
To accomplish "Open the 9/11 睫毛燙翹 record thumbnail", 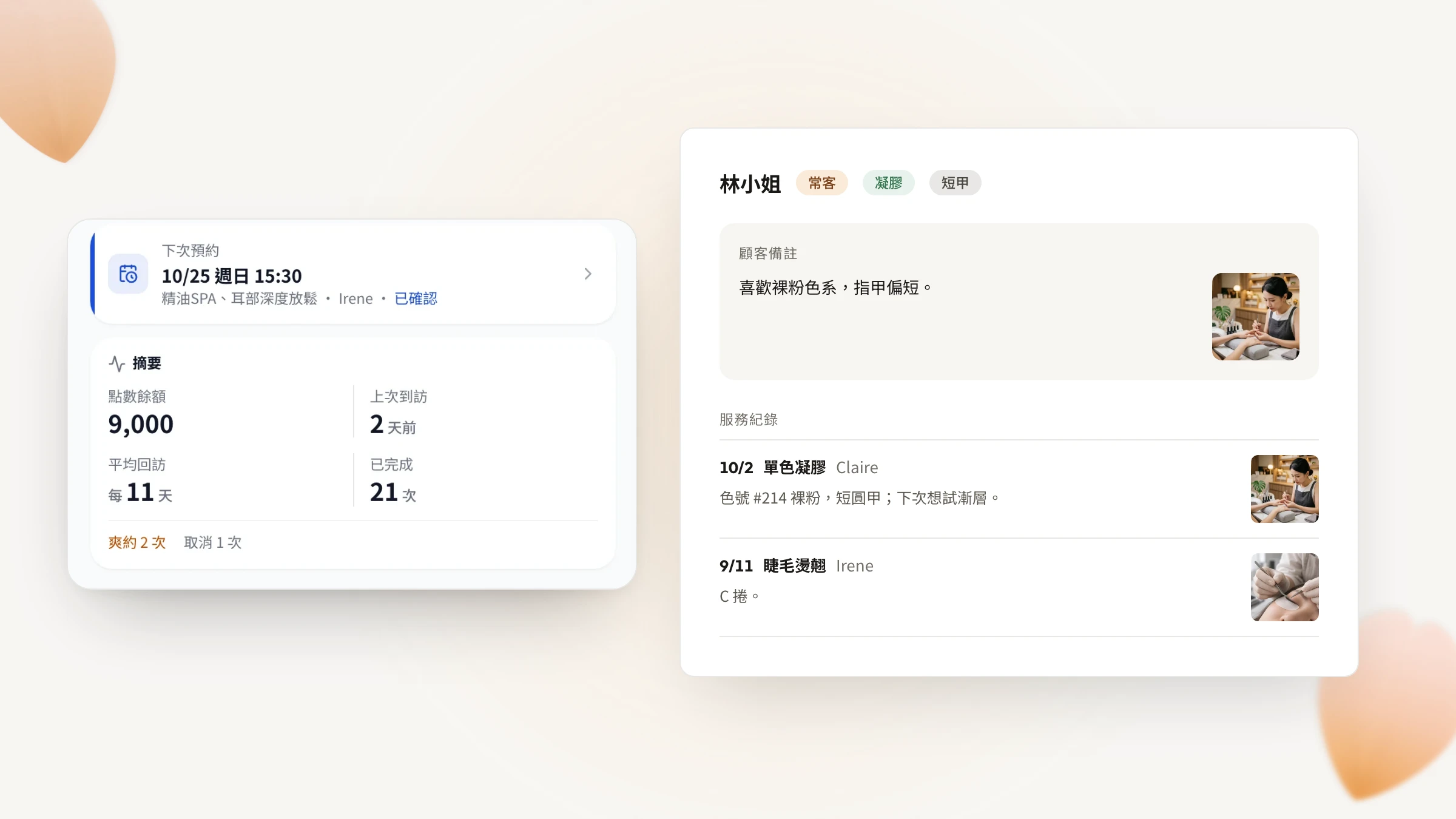I will [1284, 587].
